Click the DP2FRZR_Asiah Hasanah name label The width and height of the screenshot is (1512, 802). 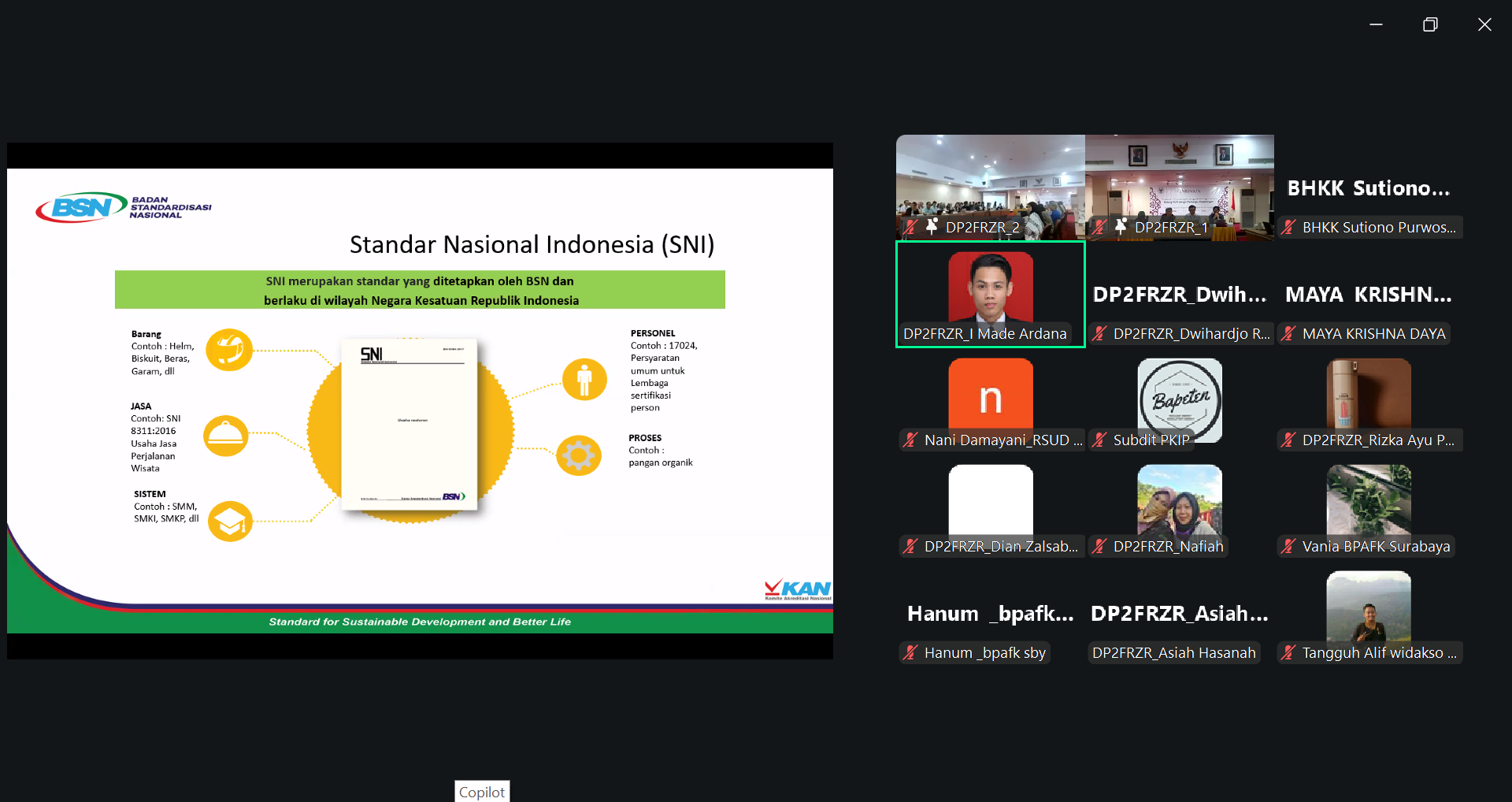[1173, 652]
